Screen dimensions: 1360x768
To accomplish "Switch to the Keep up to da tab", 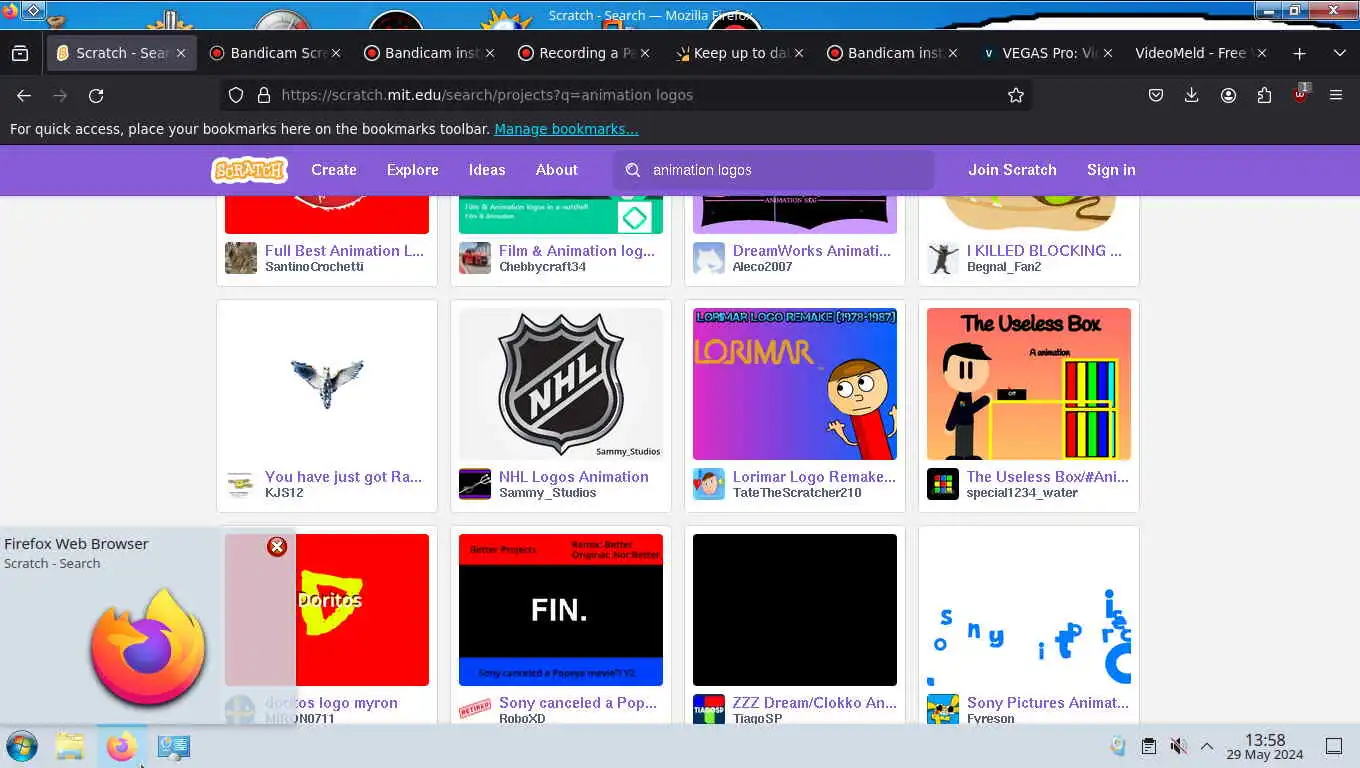I will (739, 53).
